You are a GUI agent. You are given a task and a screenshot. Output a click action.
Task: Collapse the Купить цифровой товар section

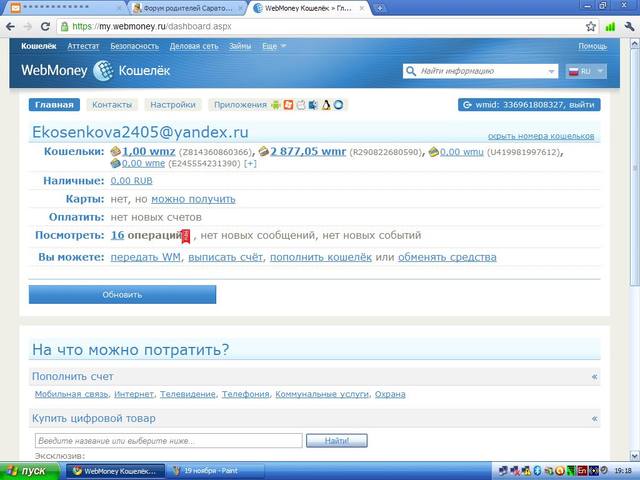tap(595, 418)
